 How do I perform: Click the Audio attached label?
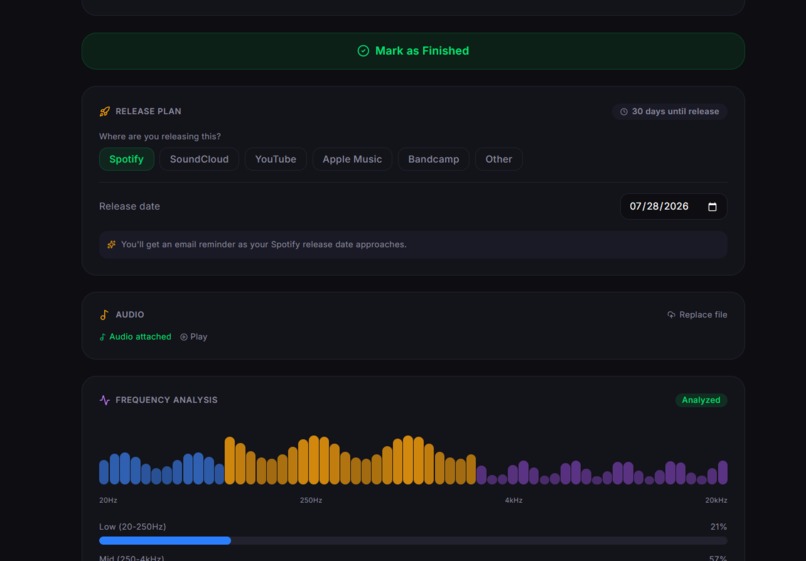[140, 337]
